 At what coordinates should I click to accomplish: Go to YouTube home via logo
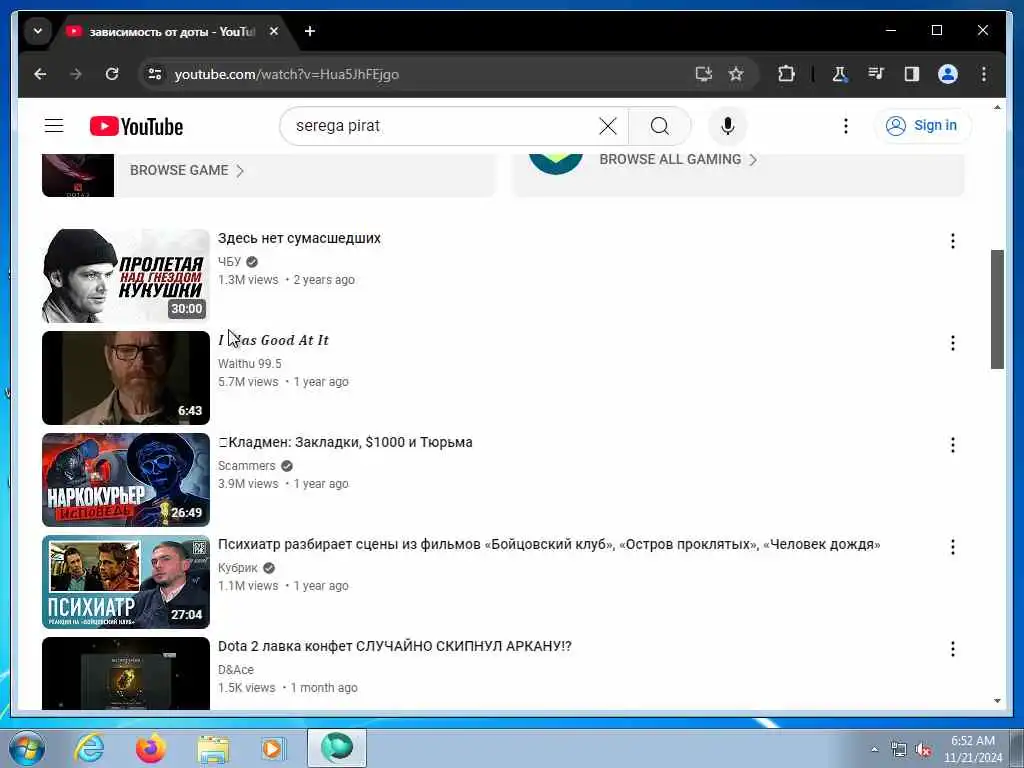(x=136, y=126)
